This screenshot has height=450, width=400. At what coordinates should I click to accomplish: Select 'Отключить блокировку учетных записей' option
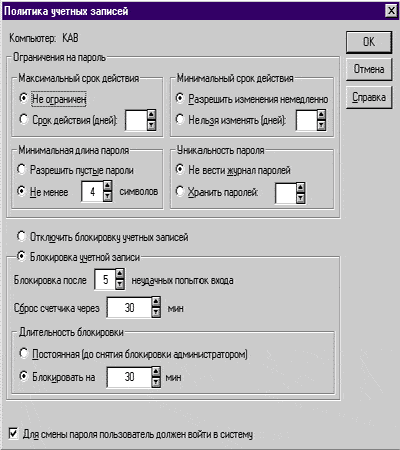pyautogui.click(x=21, y=237)
